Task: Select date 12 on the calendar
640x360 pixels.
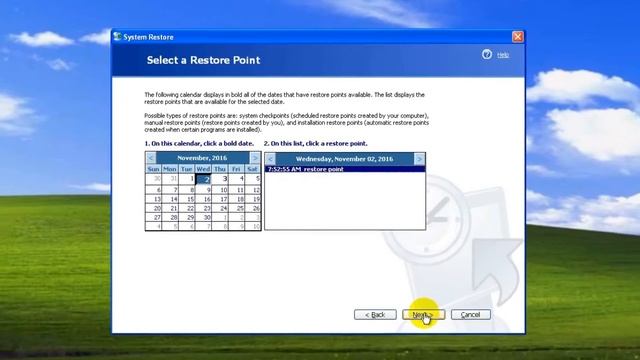Action: [253, 190]
